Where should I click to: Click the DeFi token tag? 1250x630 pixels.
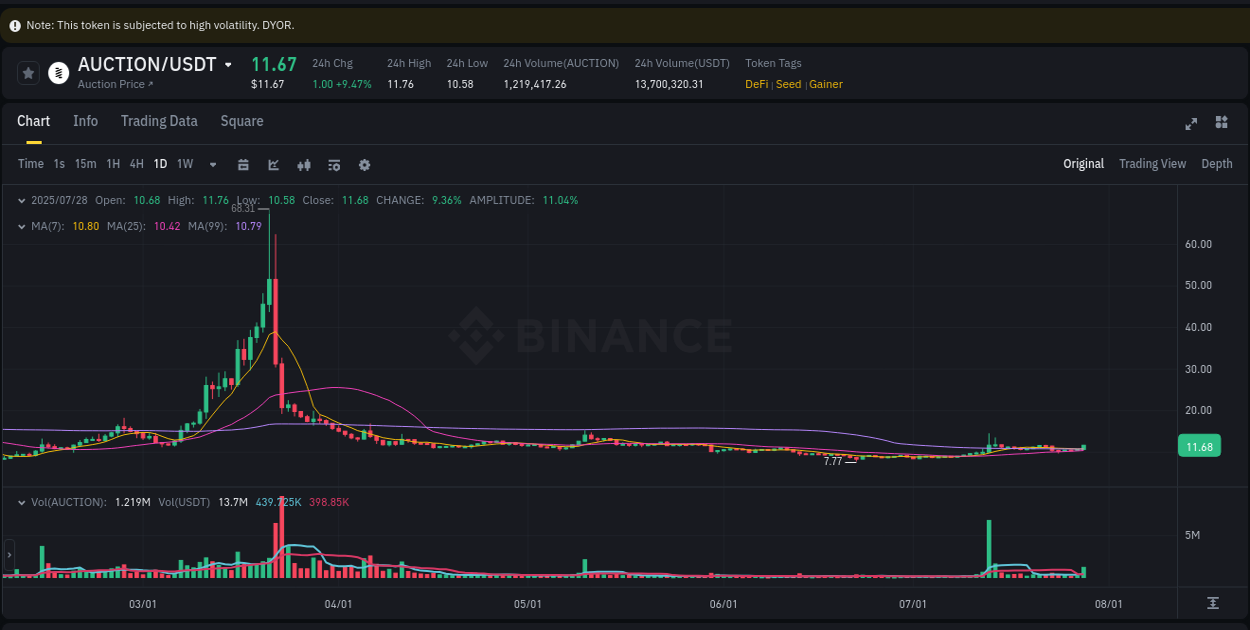tap(756, 84)
